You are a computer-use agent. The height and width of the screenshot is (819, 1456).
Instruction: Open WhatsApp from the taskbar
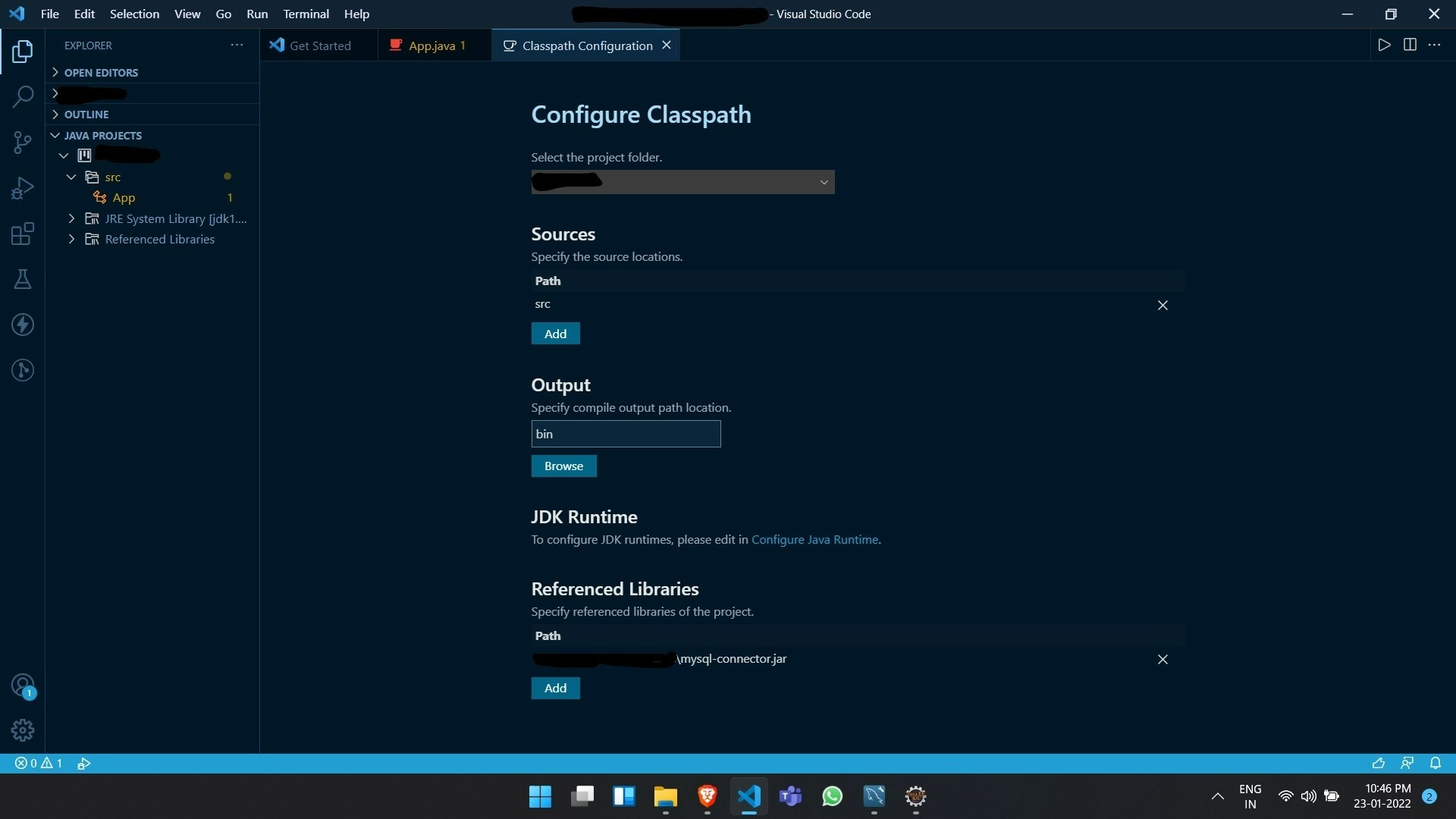832,796
